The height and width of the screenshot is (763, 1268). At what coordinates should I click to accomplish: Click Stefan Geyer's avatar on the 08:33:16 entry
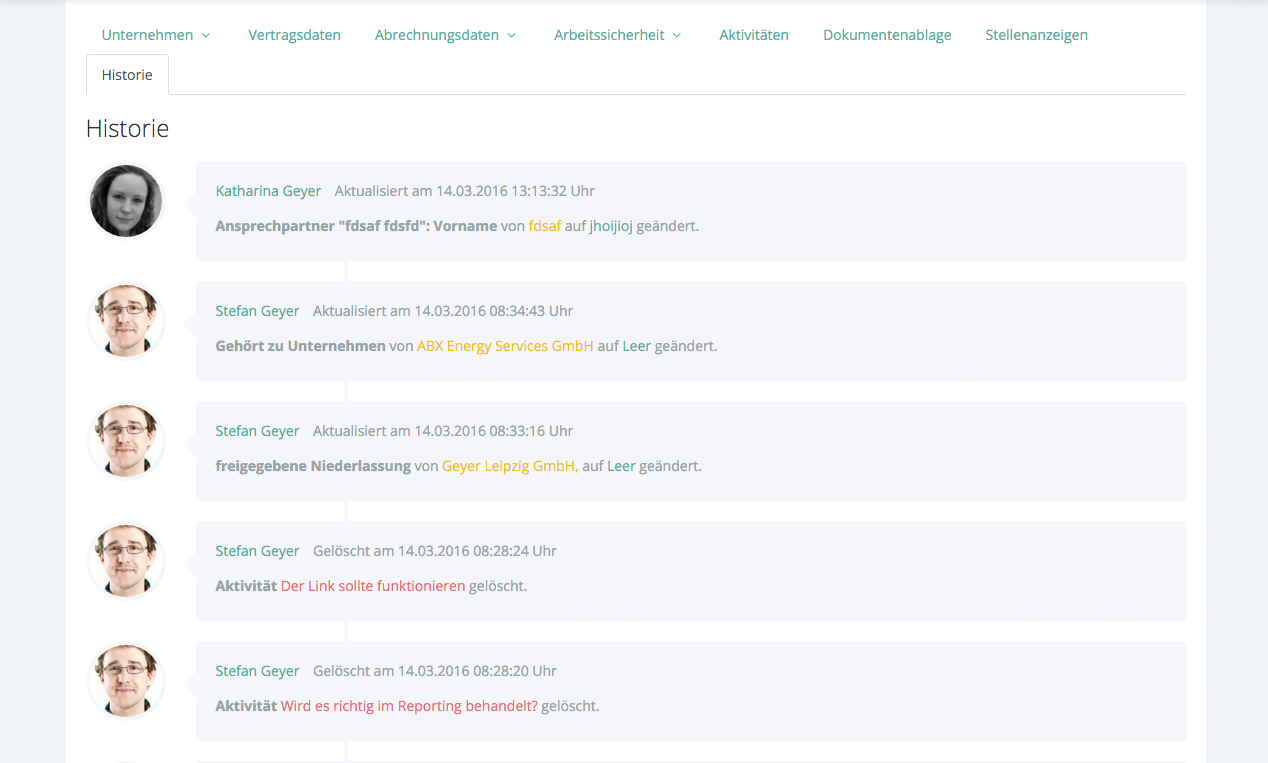[126, 441]
